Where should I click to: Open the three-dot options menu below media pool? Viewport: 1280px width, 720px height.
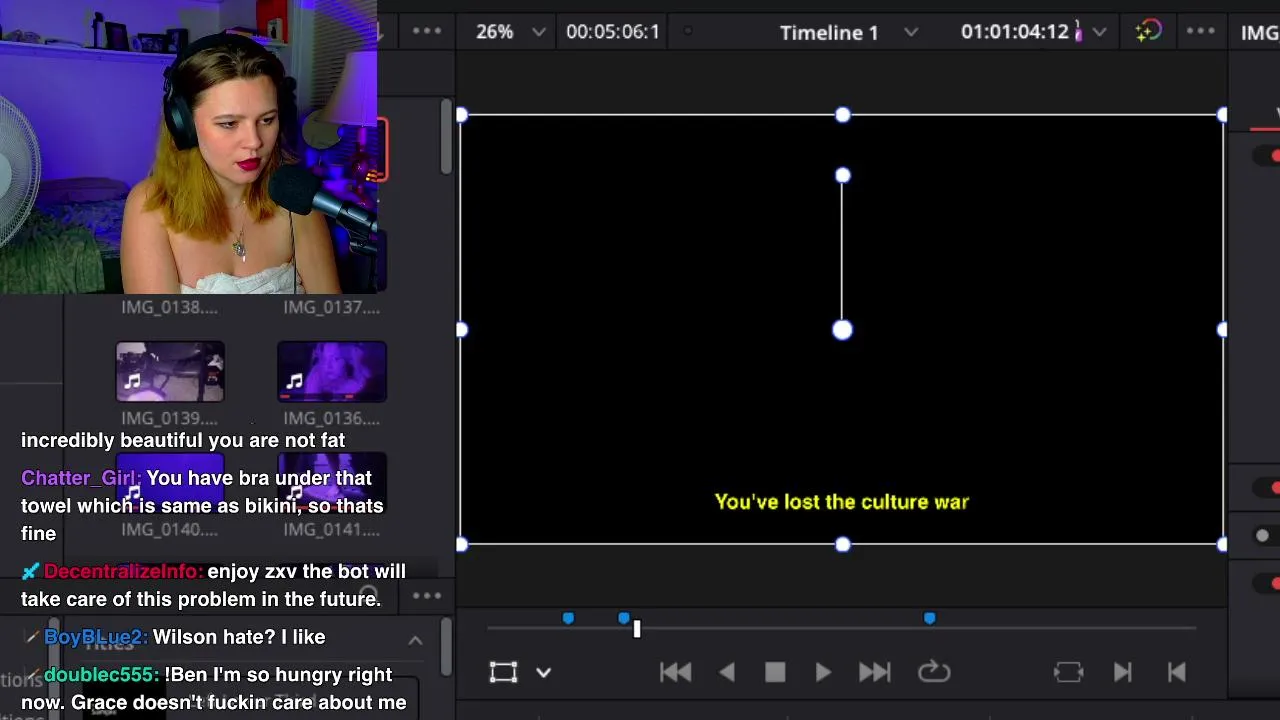pos(427,596)
